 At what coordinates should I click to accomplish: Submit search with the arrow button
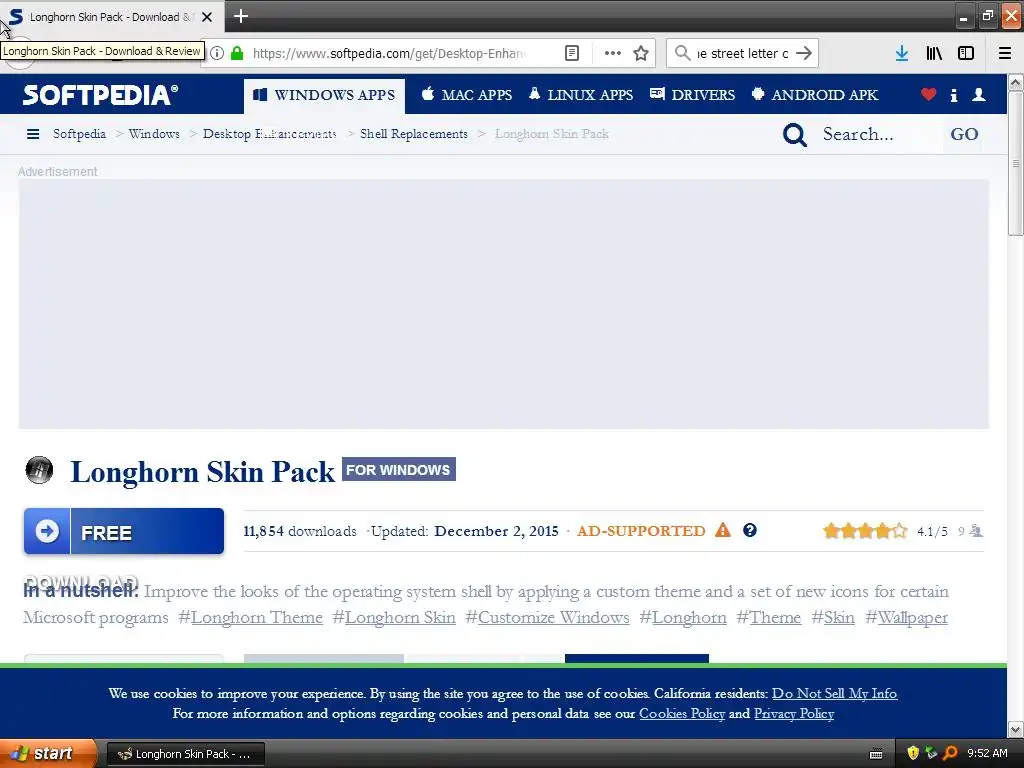pos(804,53)
